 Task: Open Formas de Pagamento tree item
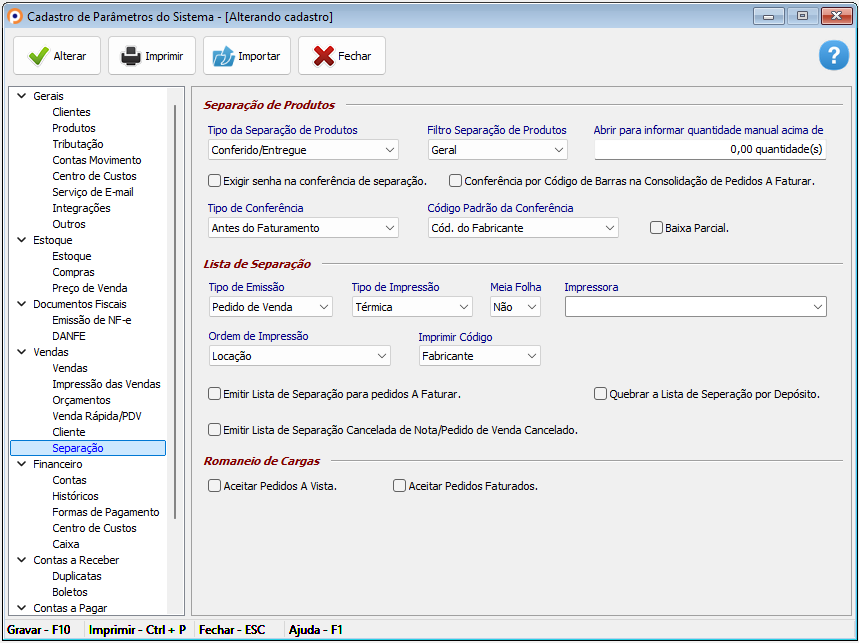coord(105,512)
